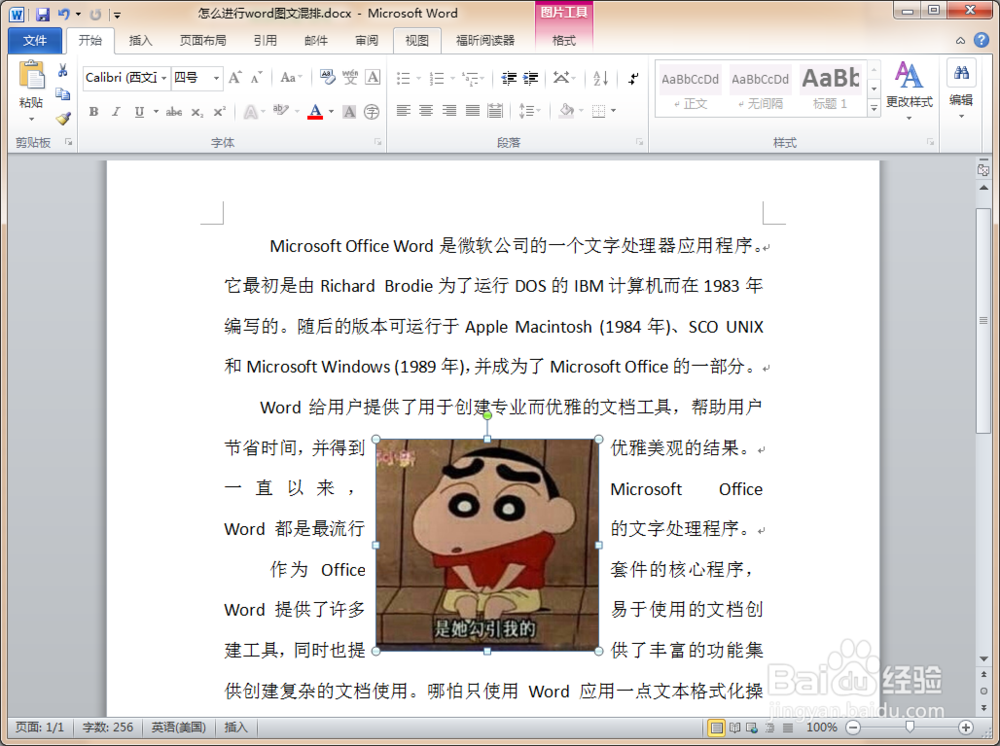Viewport: 1000px width, 746px height.
Task: Click the 英语(美国) language indicator
Action: point(179,727)
